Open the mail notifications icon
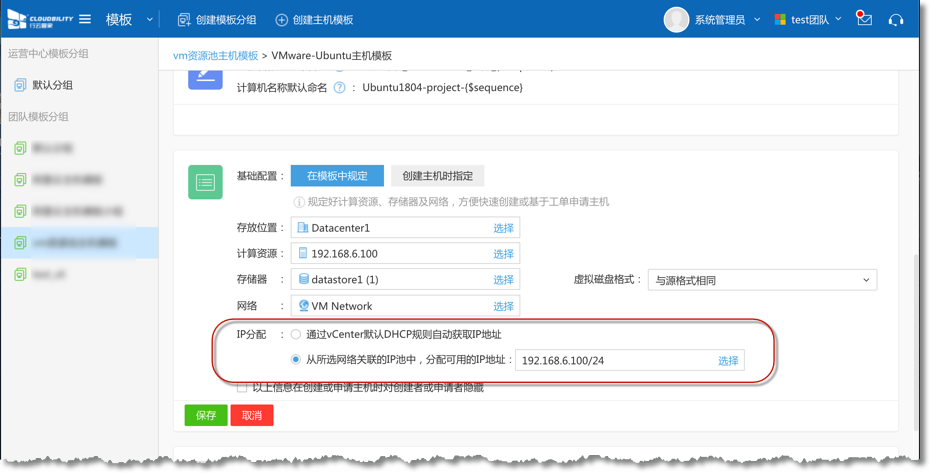Viewport: 930px width, 474px height. 865,20
